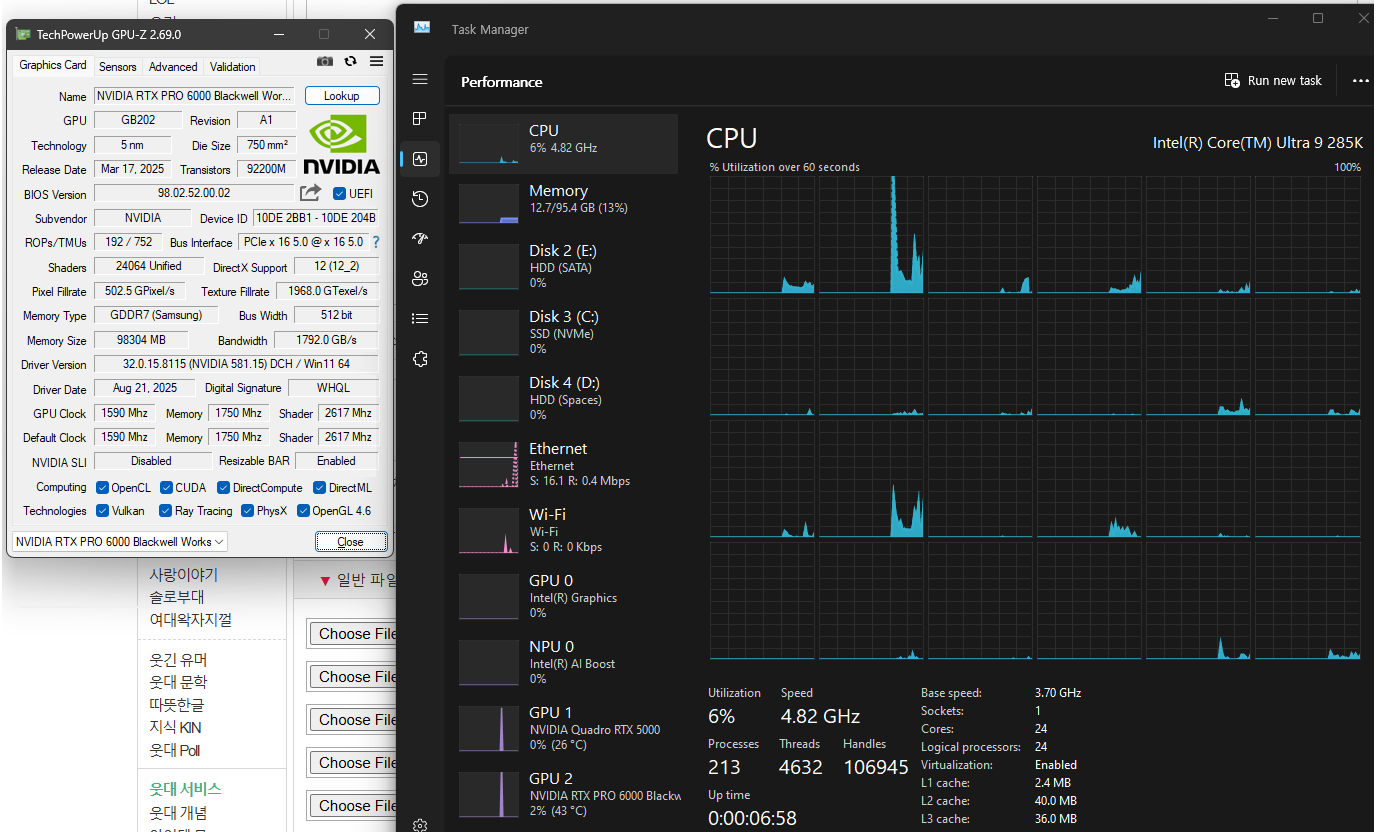Click Run new task button
Viewport: 1377px width, 832px height.
click(x=1273, y=81)
